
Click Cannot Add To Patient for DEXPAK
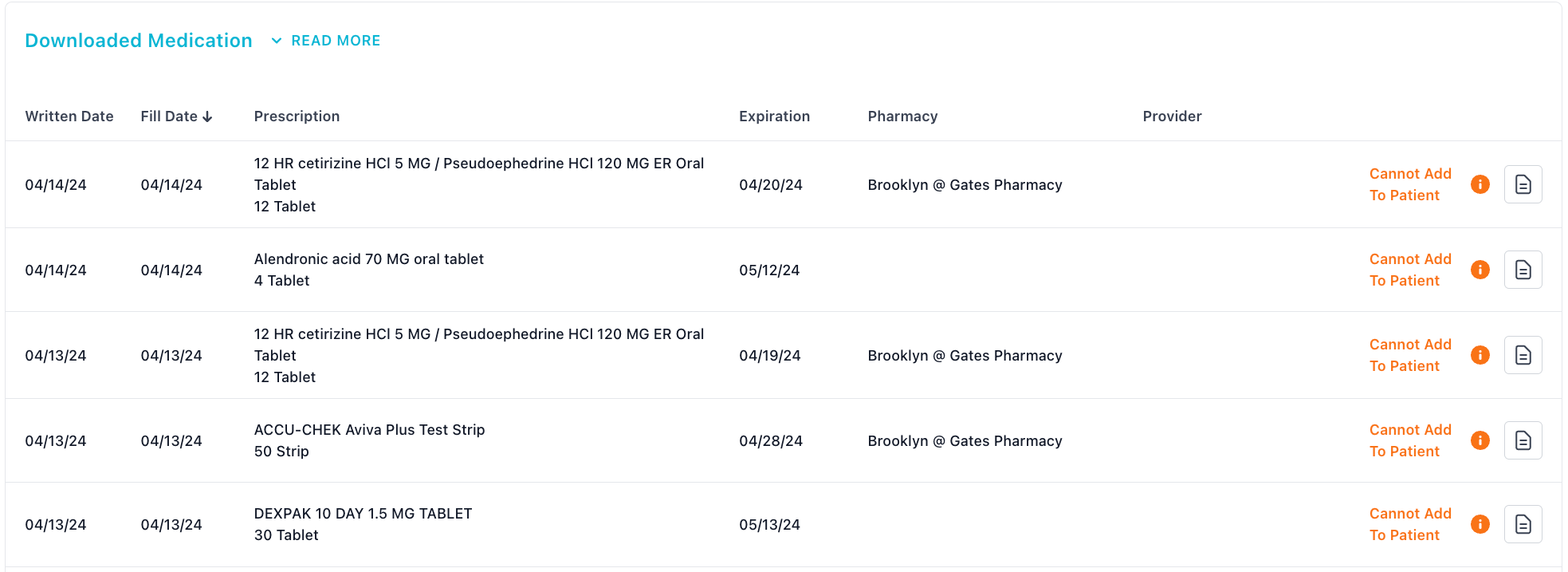click(1410, 524)
